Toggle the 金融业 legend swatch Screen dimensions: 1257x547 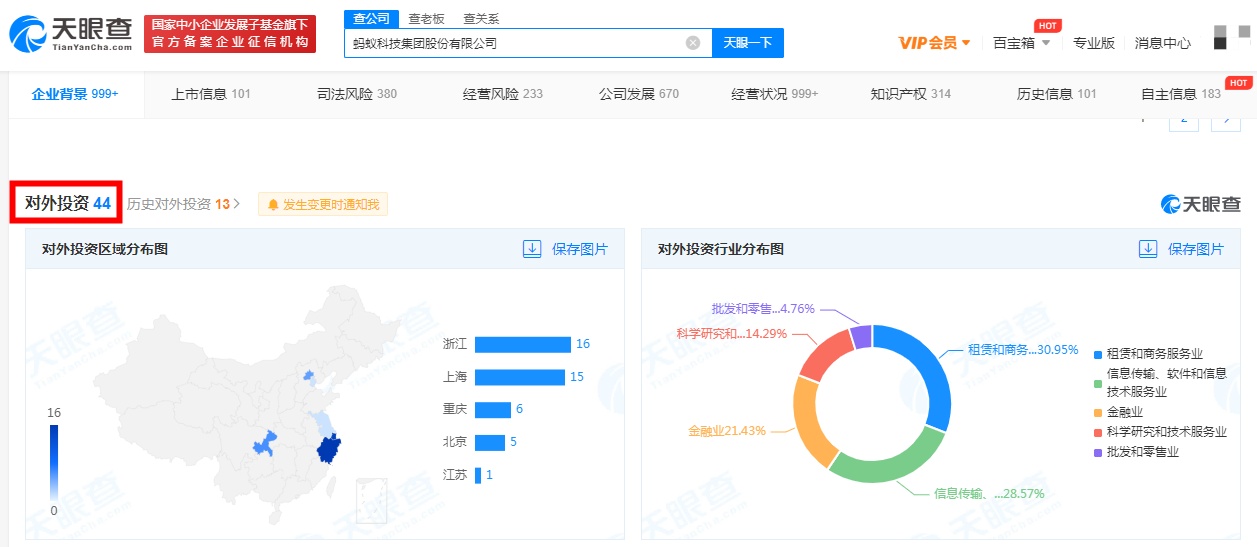pos(1098,412)
